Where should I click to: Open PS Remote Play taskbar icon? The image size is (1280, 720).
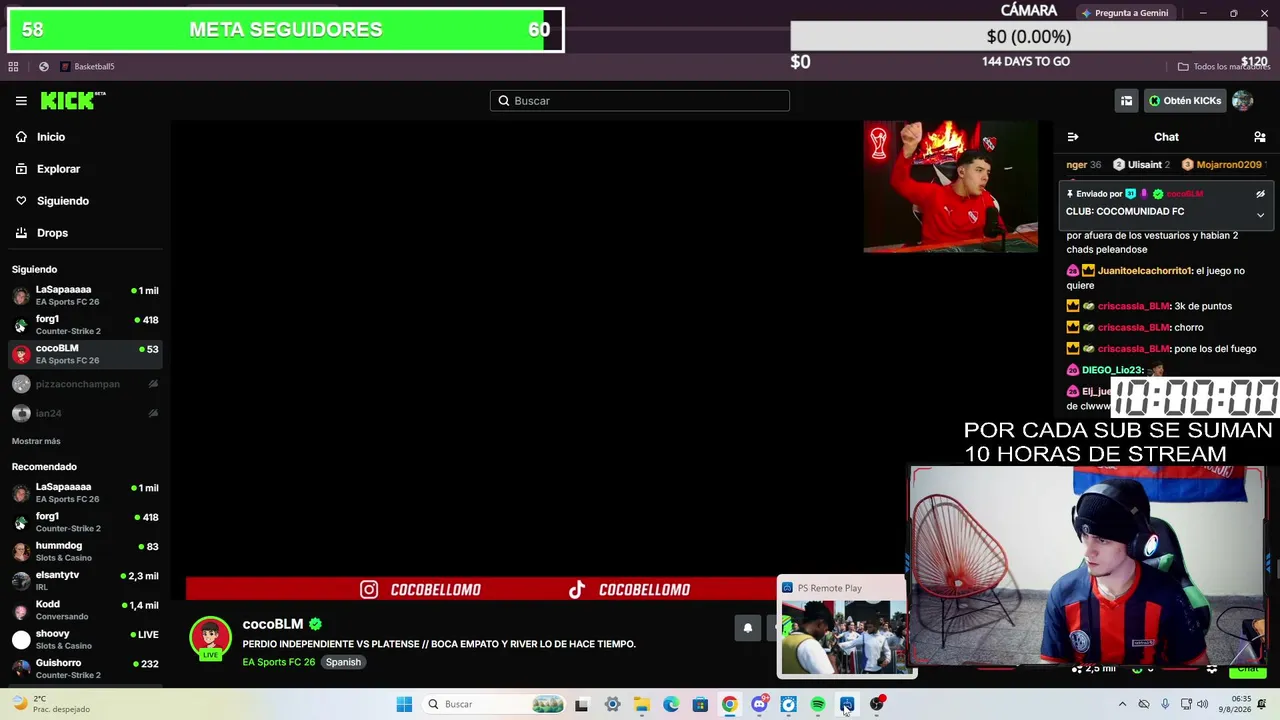pyautogui.click(x=847, y=704)
